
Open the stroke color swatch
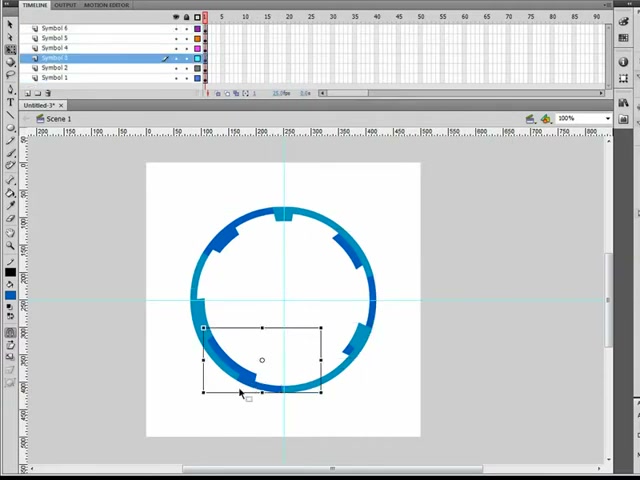pos(10,272)
